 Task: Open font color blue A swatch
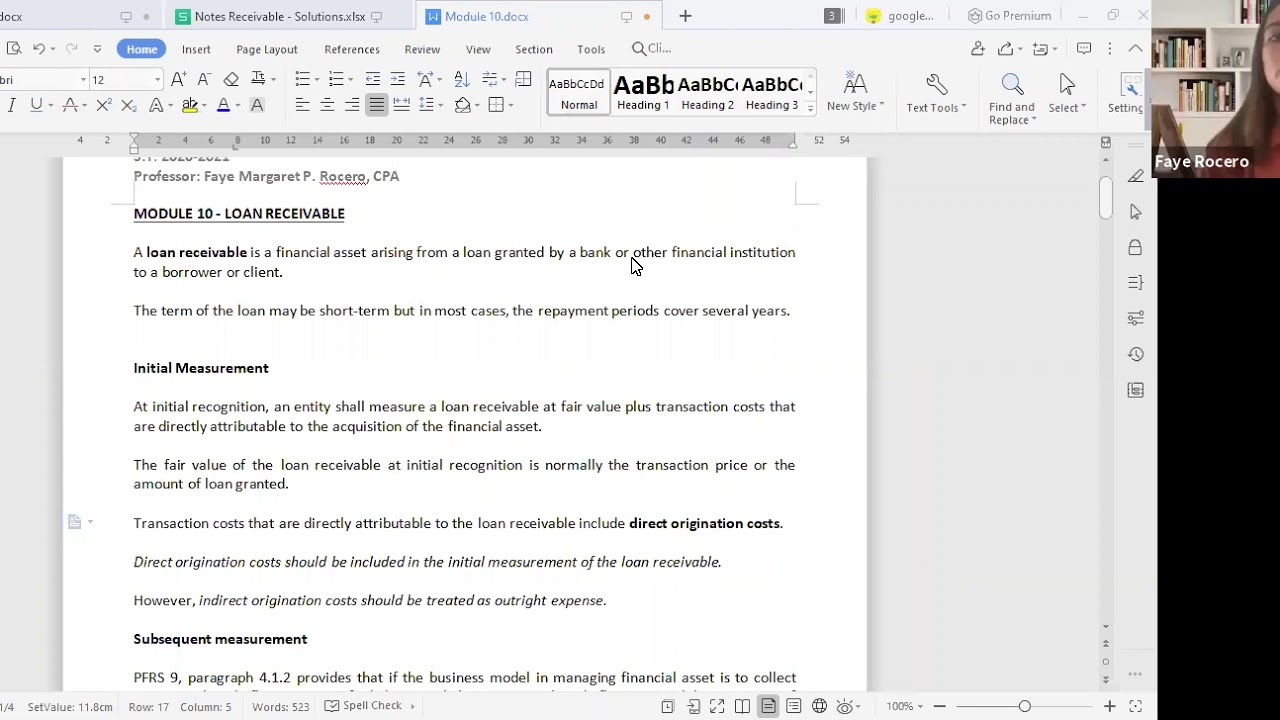[x=224, y=106]
